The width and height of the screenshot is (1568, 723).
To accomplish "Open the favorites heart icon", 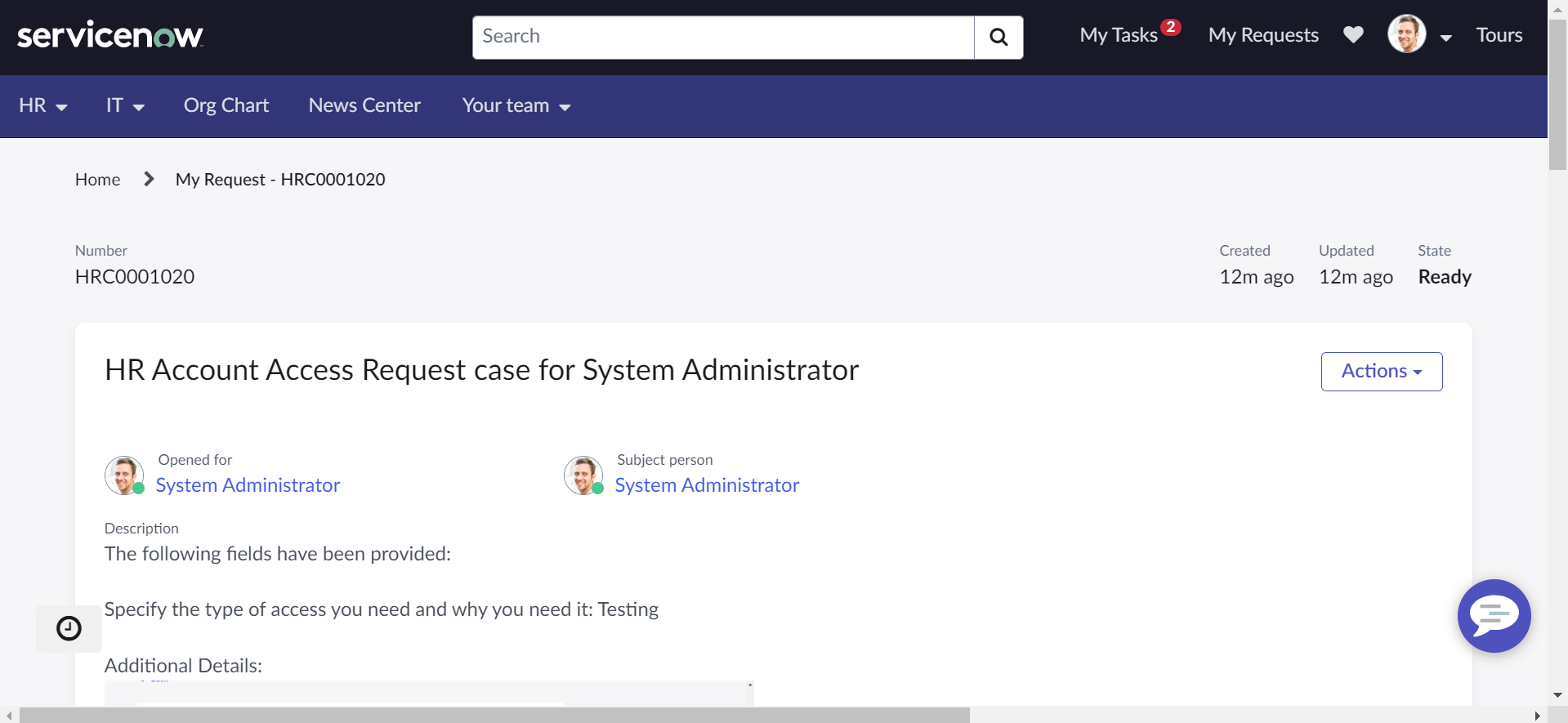I will pos(1353,35).
